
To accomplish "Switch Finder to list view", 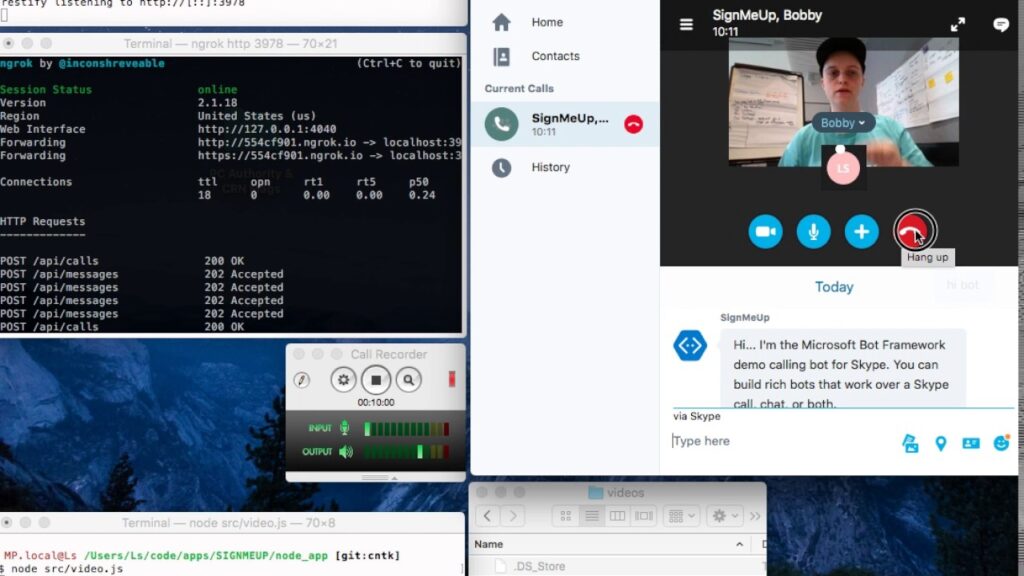I will (x=592, y=516).
